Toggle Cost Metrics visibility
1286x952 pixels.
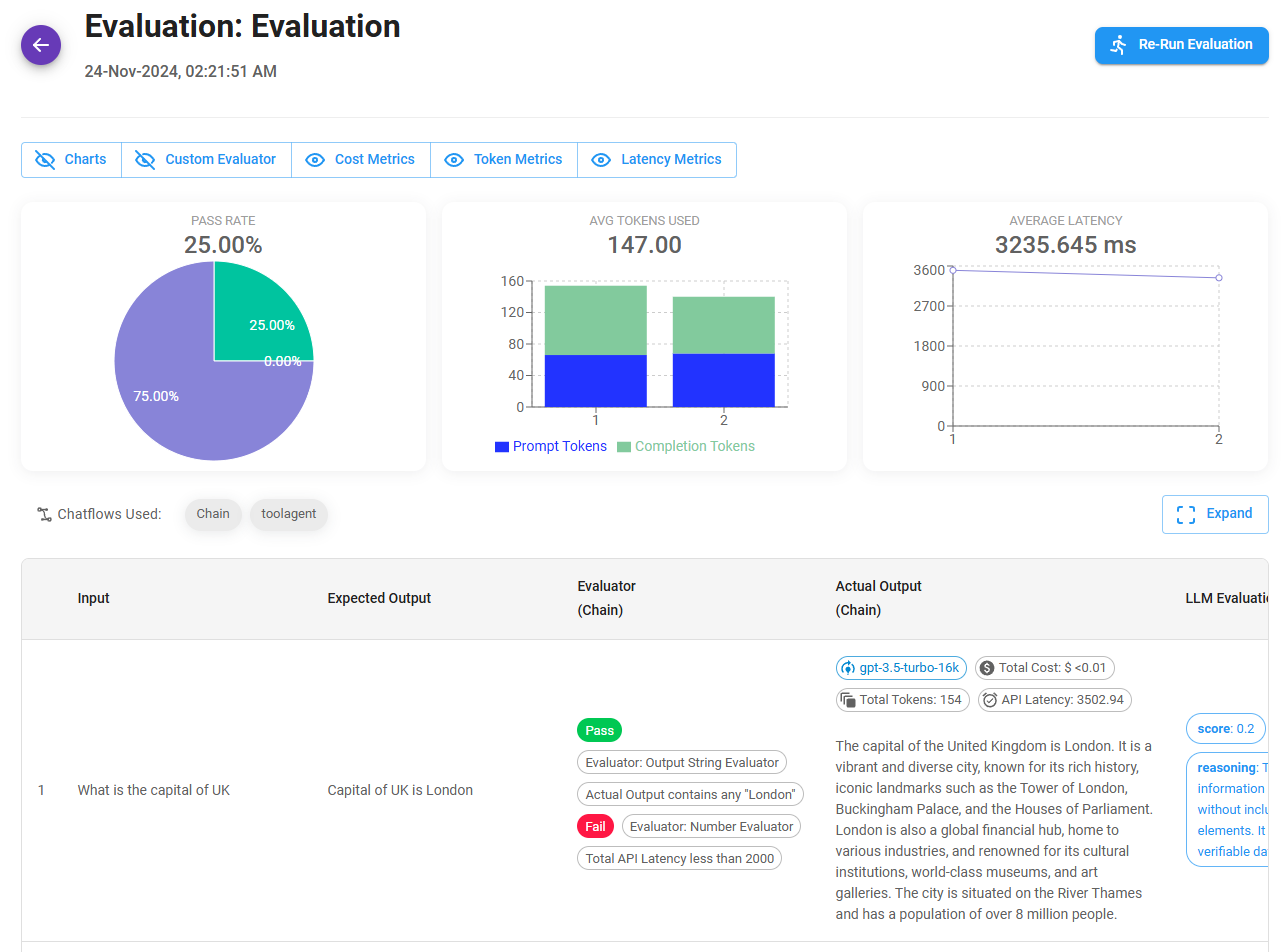click(x=360, y=160)
